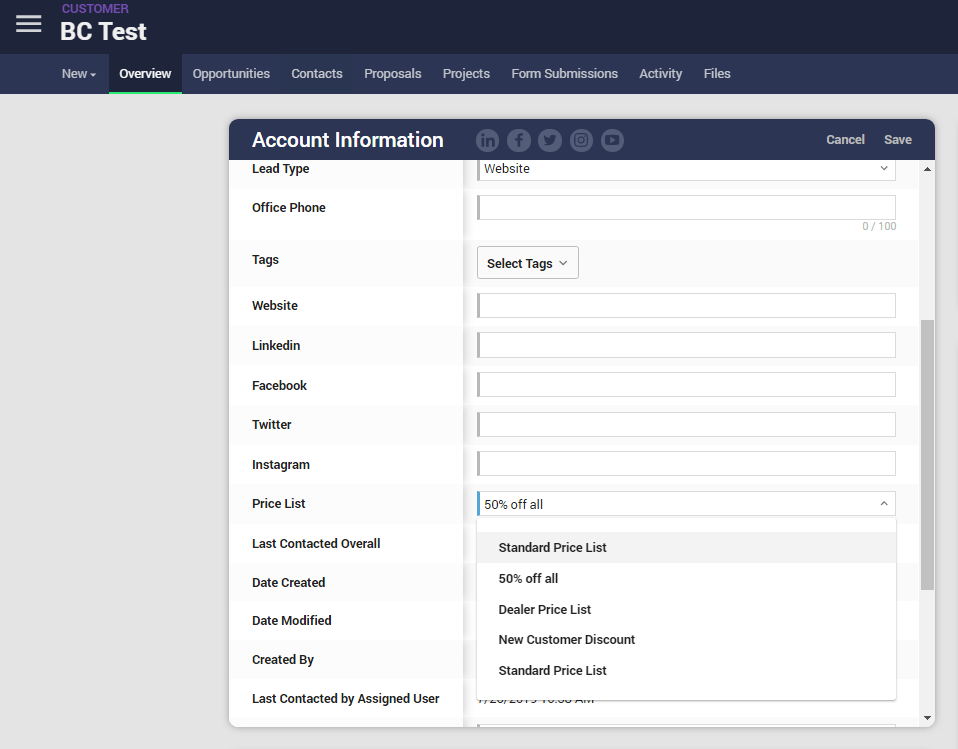
Task: Switch to the Projects tab
Action: point(466,74)
